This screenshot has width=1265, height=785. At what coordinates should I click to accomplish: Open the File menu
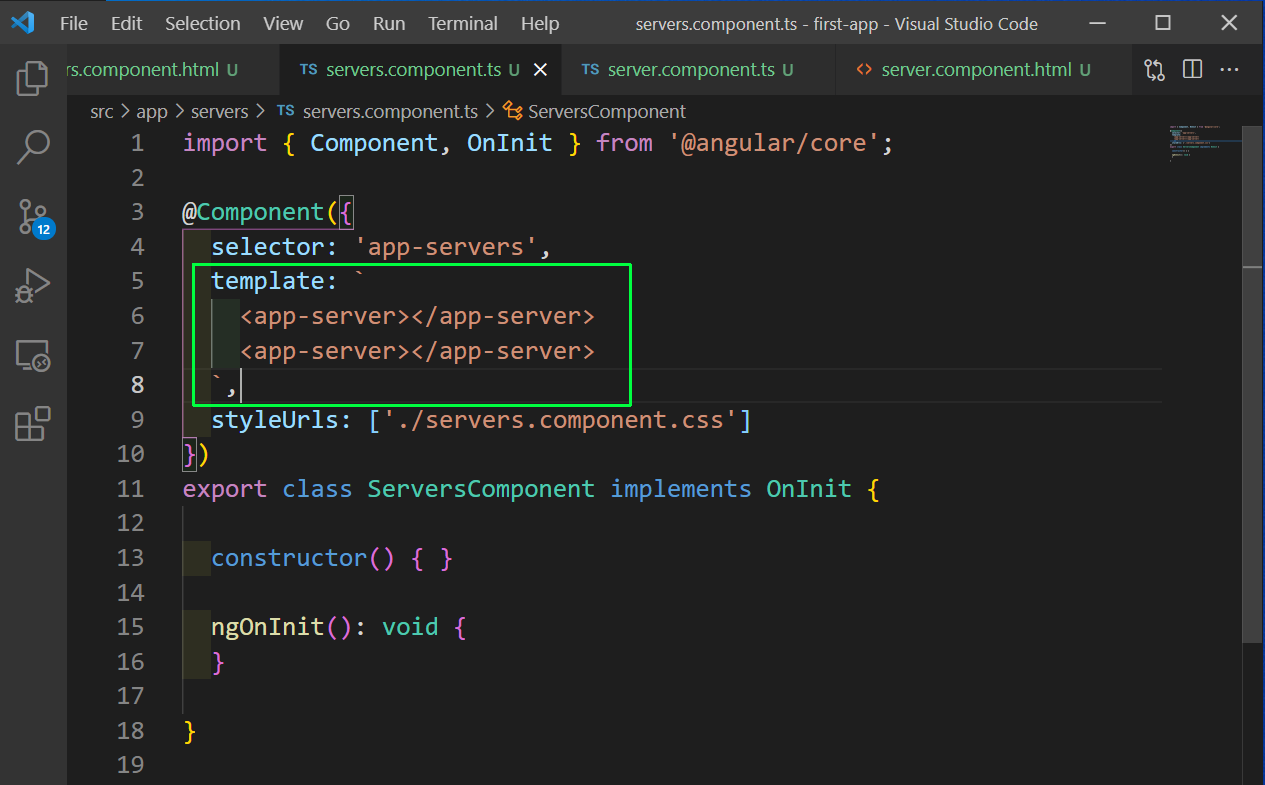(x=74, y=23)
